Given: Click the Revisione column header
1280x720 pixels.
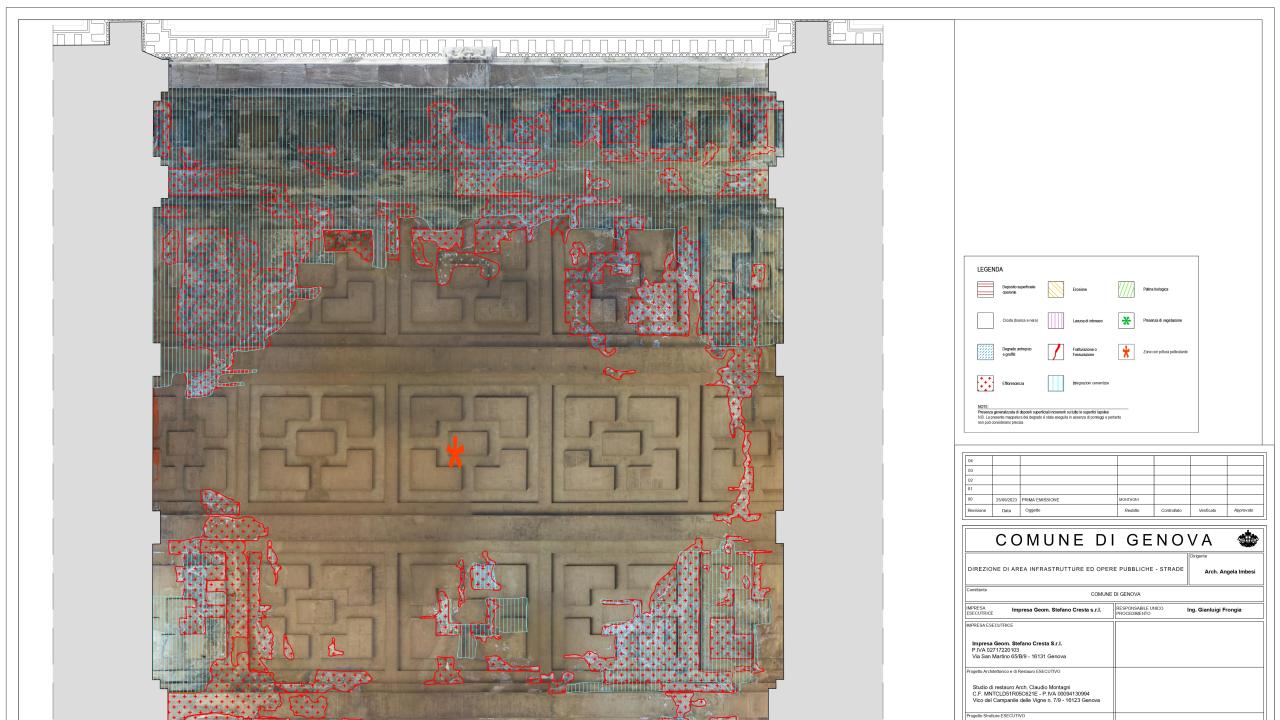Looking at the screenshot, I should pos(977,510).
